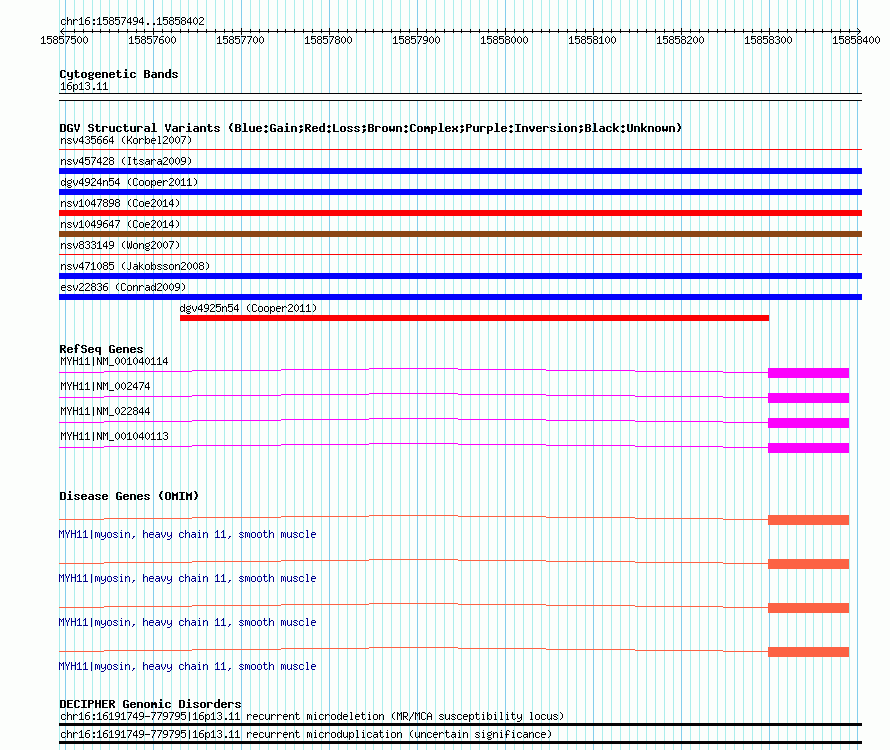Select the DECIPHER Genomic Disorders track title

pyautogui.click(x=150, y=704)
